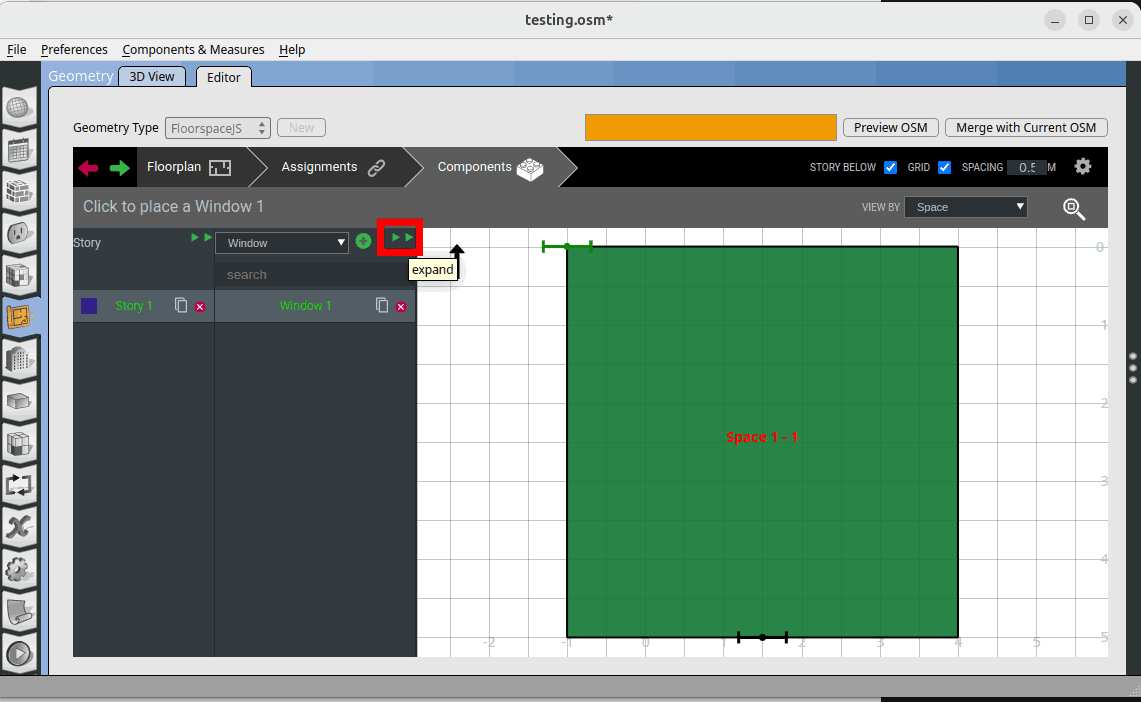
Task: Open the View By Space dropdown
Action: click(x=966, y=207)
